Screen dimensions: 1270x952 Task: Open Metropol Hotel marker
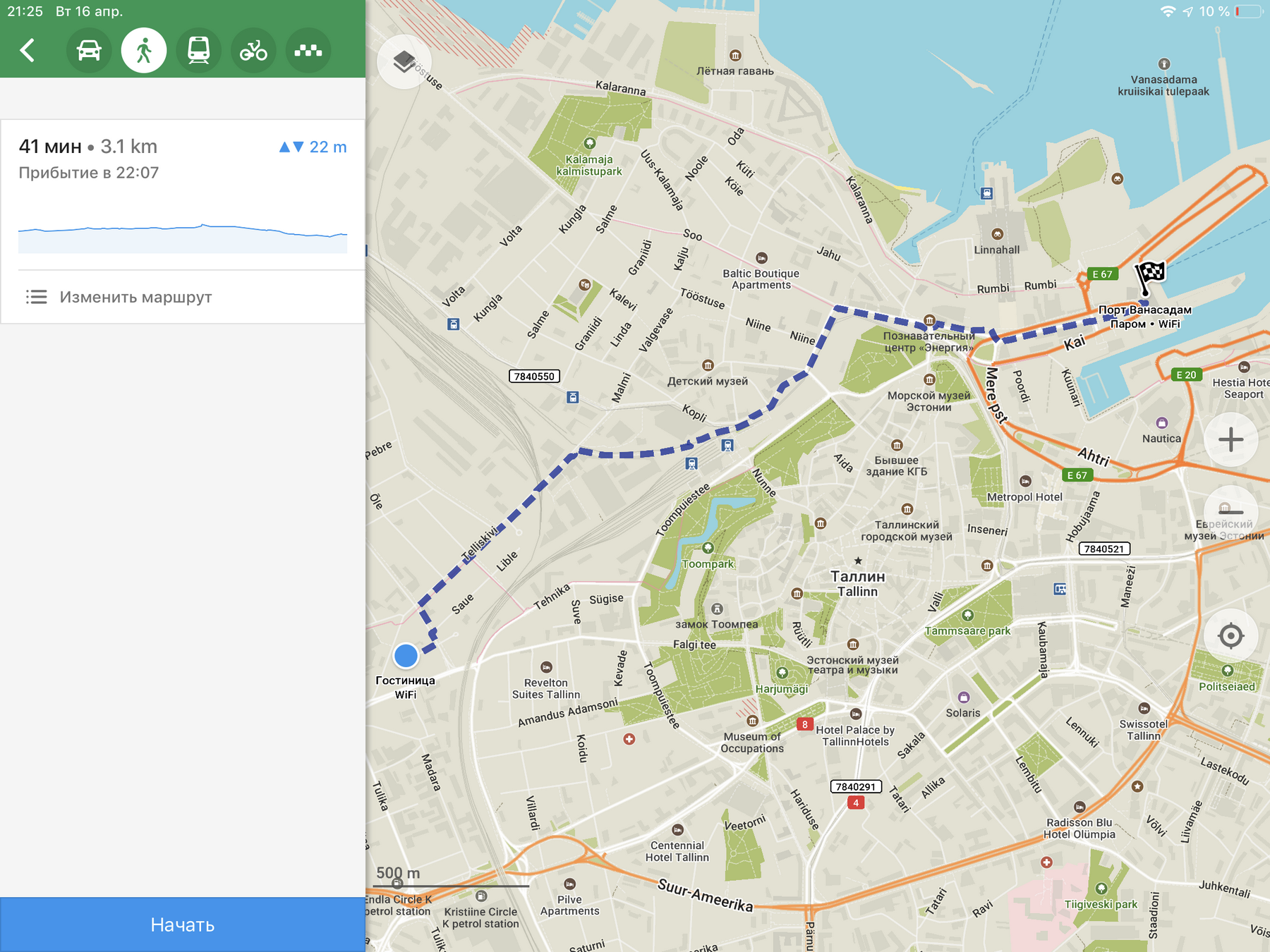pyautogui.click(x=1025, y=482)
